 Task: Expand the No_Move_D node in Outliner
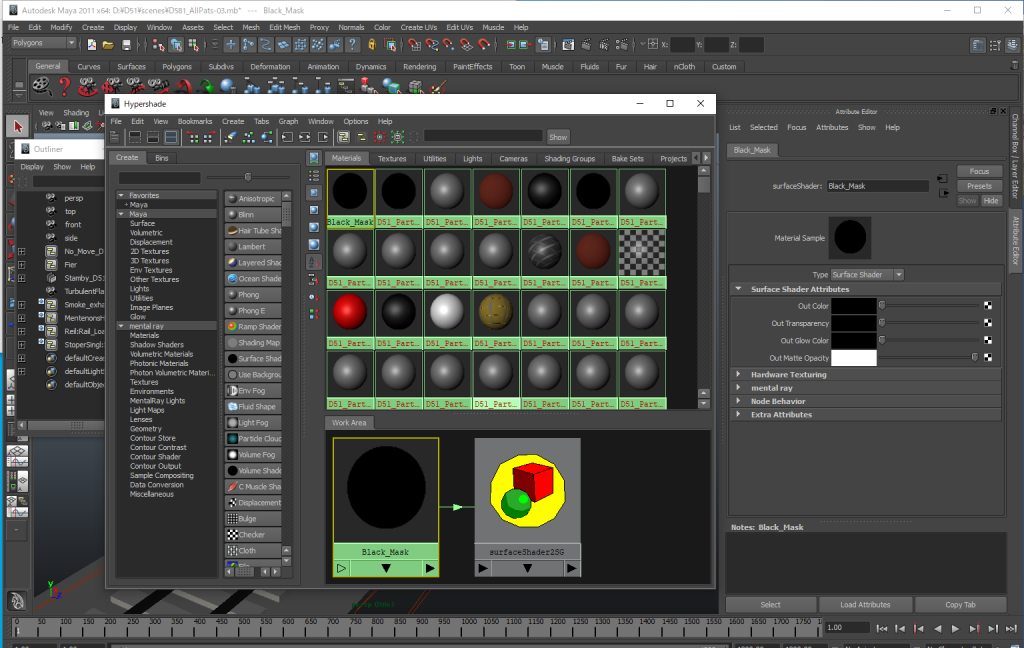click(x=22, y=251)
